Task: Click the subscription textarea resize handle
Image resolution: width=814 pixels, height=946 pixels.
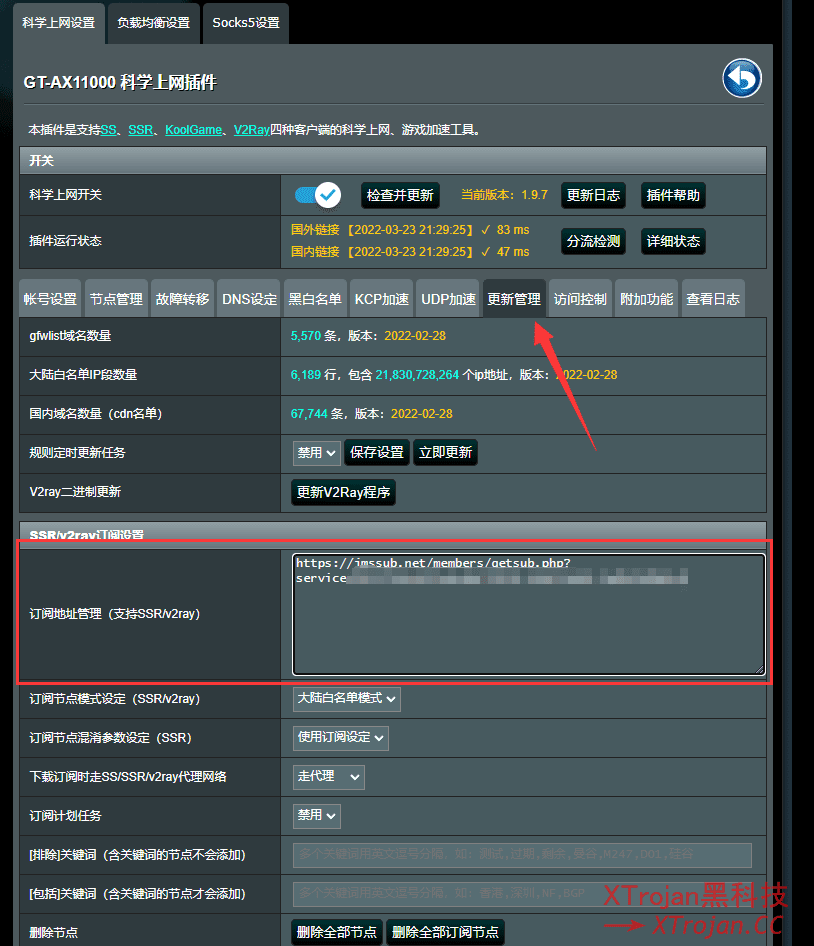Action: point(760,669)
